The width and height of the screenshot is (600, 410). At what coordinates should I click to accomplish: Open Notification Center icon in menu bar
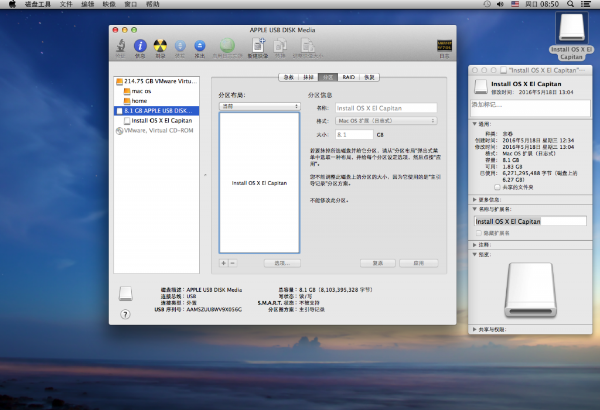[585, 4]
